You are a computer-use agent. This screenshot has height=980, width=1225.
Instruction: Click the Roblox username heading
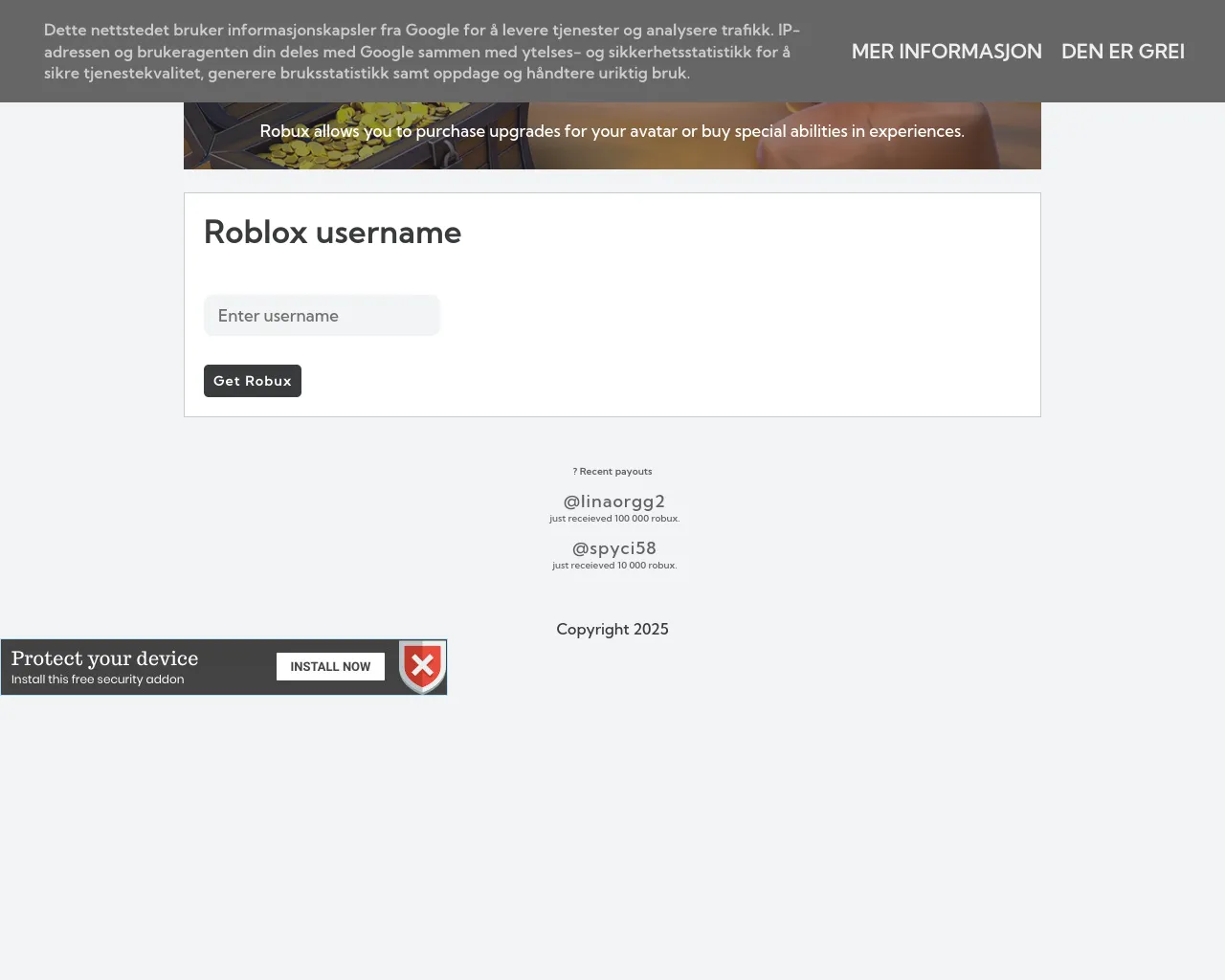[333, 233]
